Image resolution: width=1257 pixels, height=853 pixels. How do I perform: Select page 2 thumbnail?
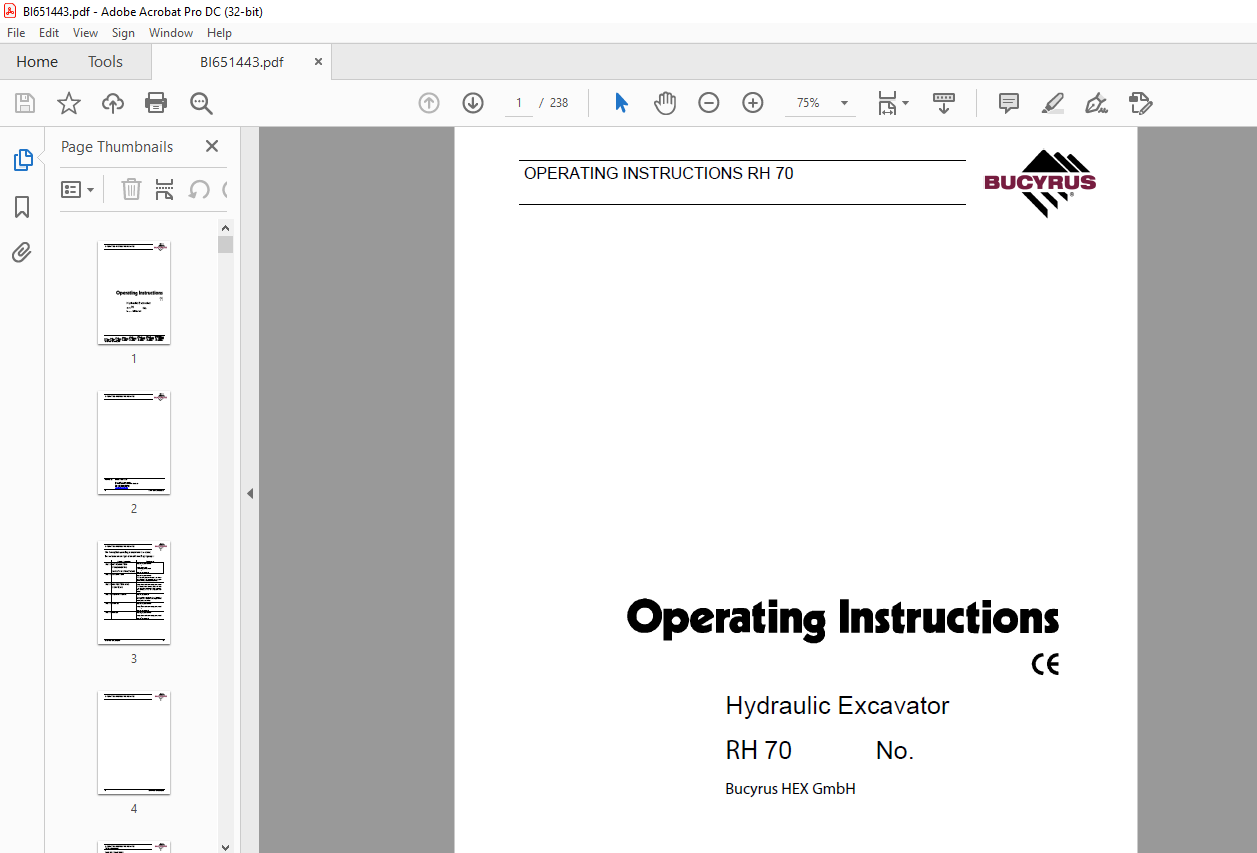click(134, 443)
